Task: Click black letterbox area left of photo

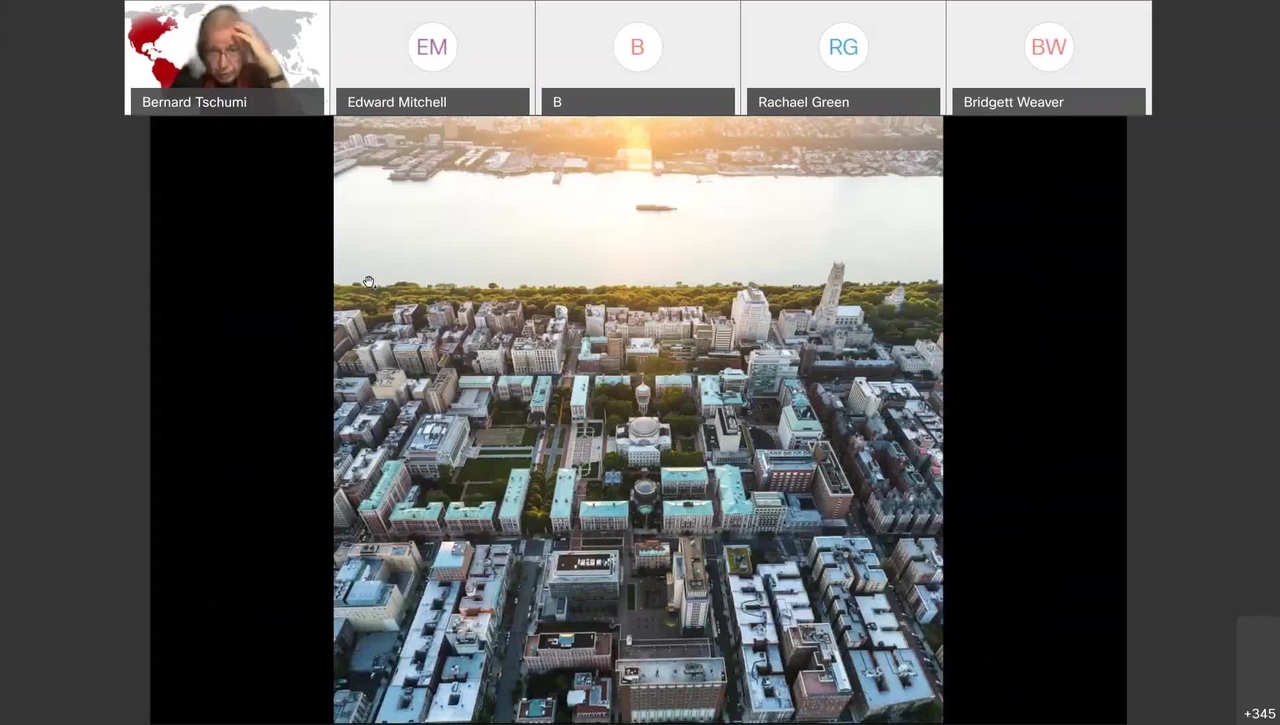Action: click(x=242, y=420)
